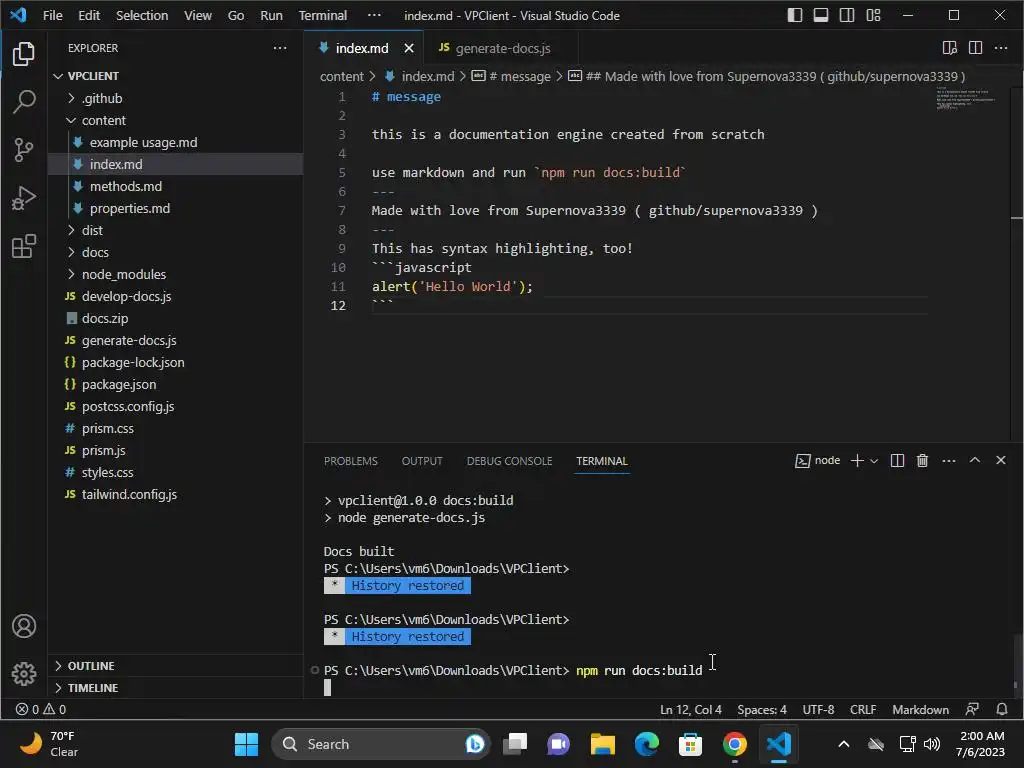Open the Search view icon
The image size is (1024, 768).
point(24,102)
